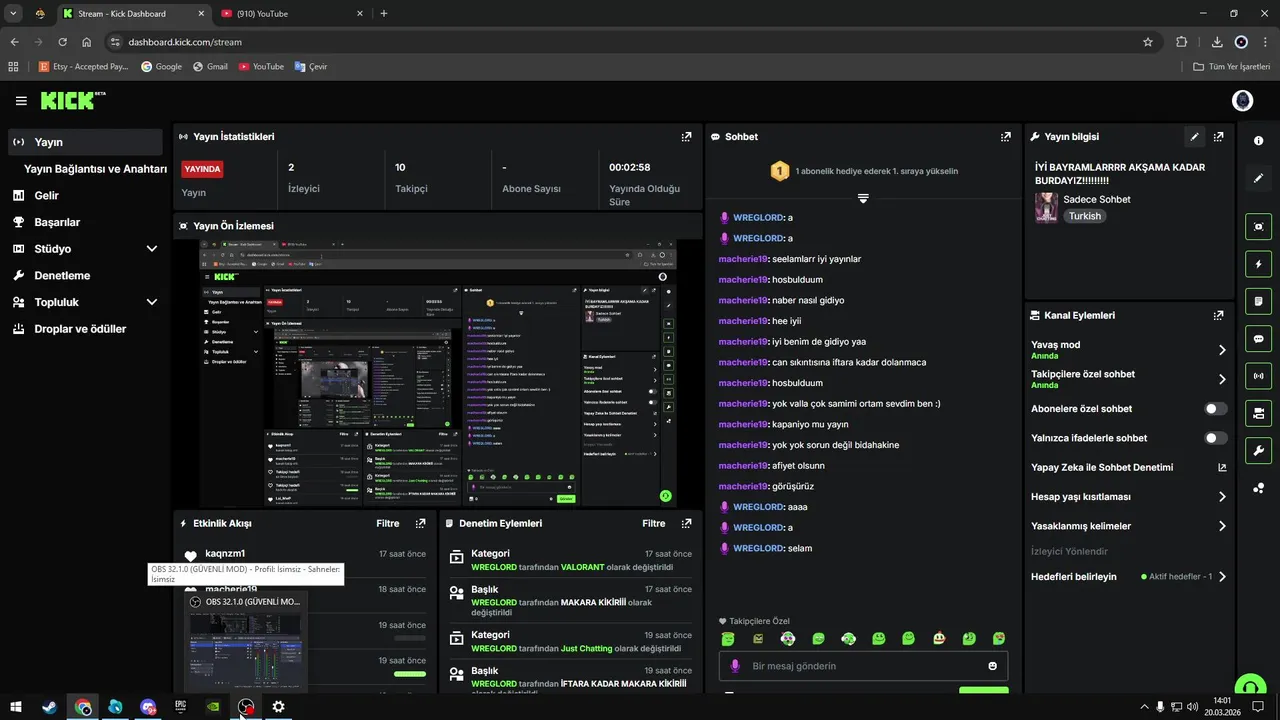Click the pencil icon in right sidebar

1259,178
